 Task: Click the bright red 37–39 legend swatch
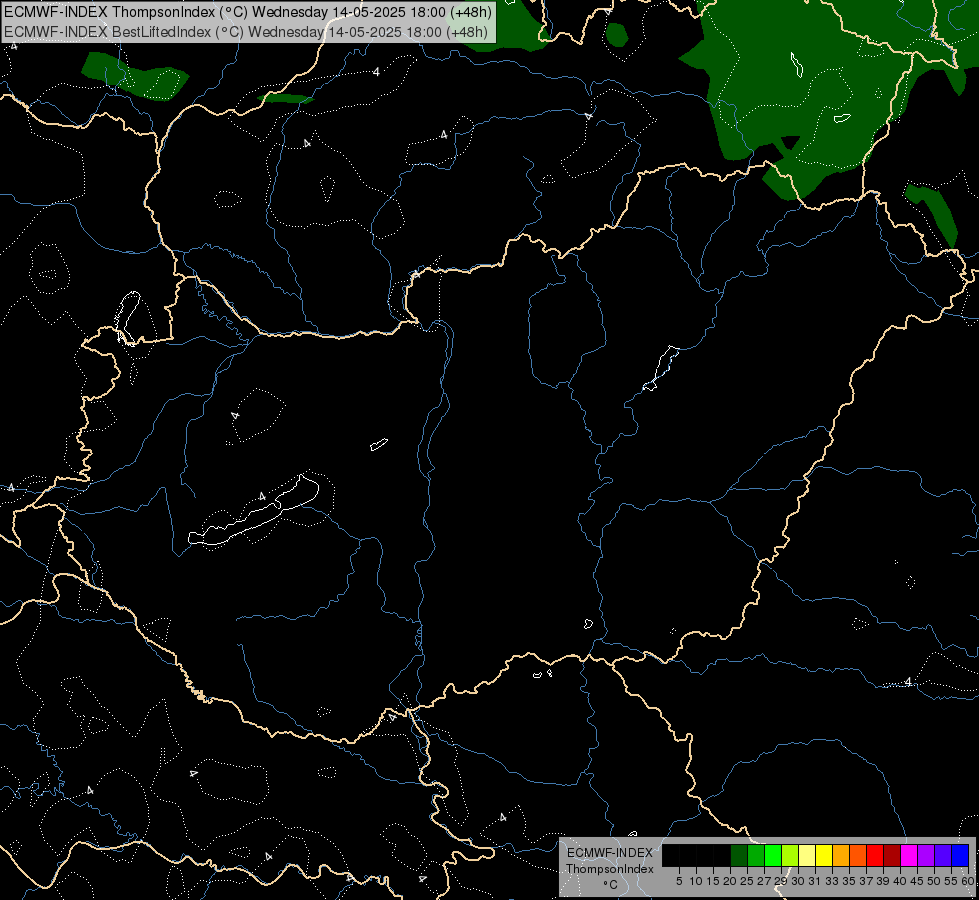tap(875, 855)
